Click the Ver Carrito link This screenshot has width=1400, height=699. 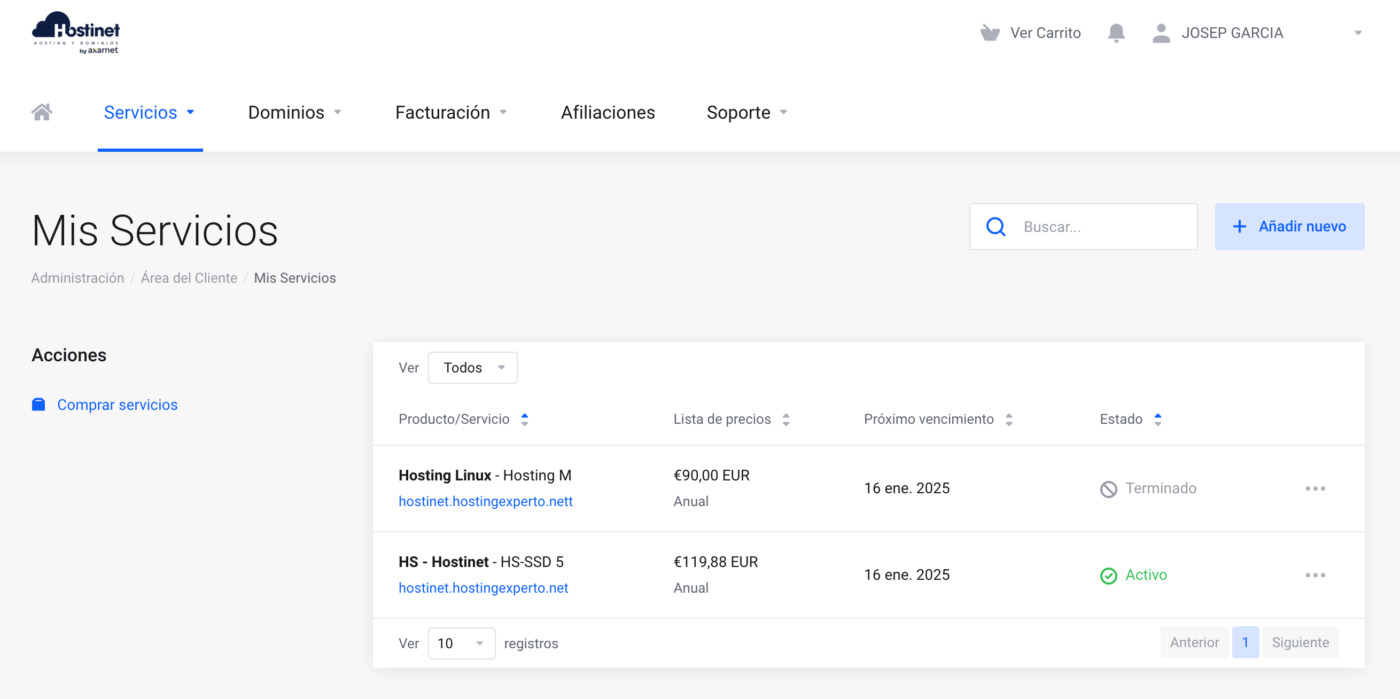coord(1045,33)
